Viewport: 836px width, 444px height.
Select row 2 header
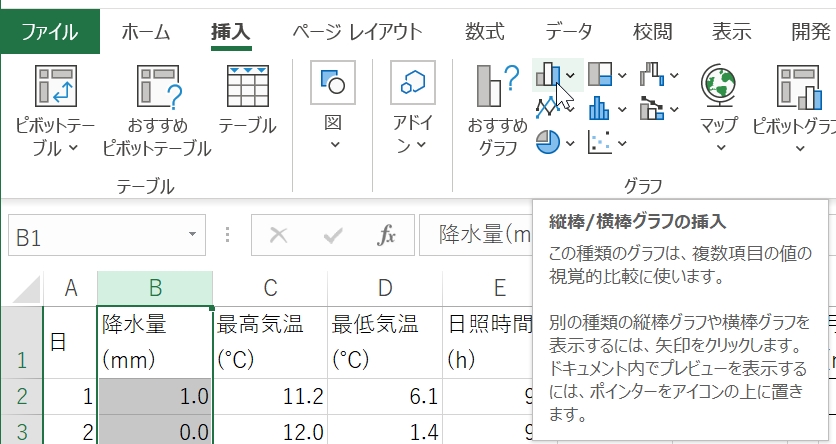[22, 397]
